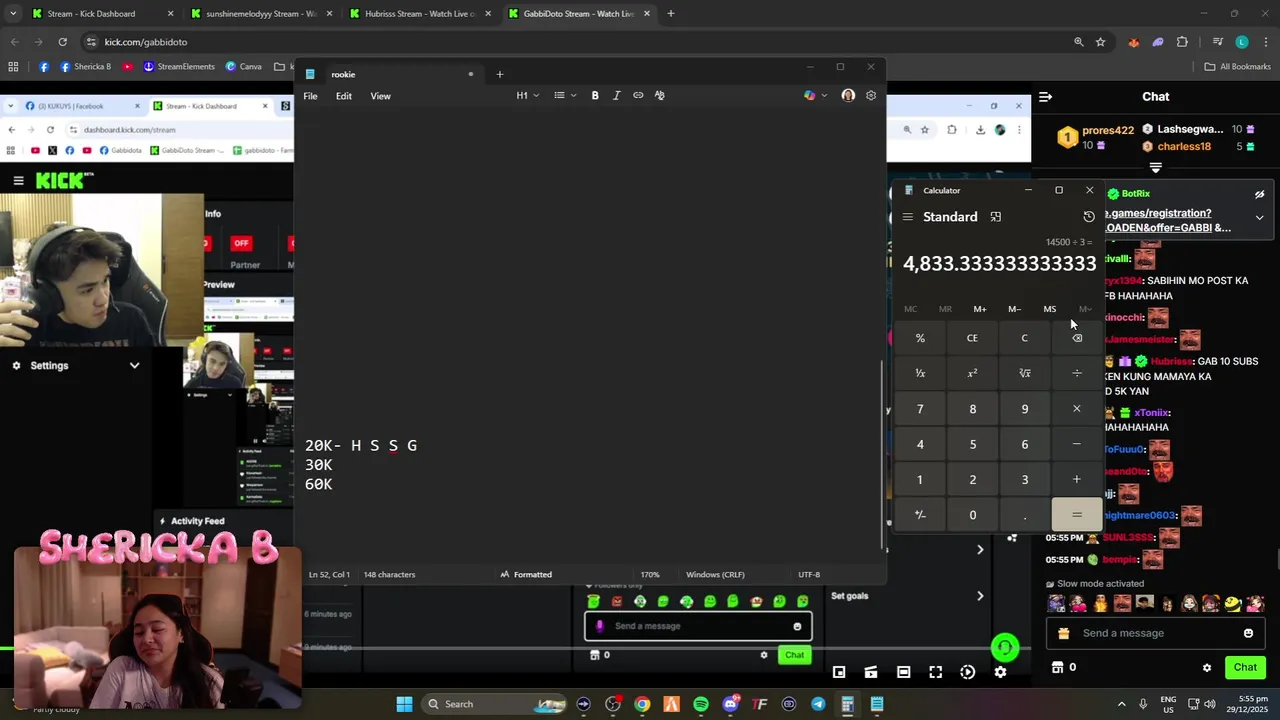Click the CE key in Calculator
Screen dimensions: 1280x720
(972, 338)
